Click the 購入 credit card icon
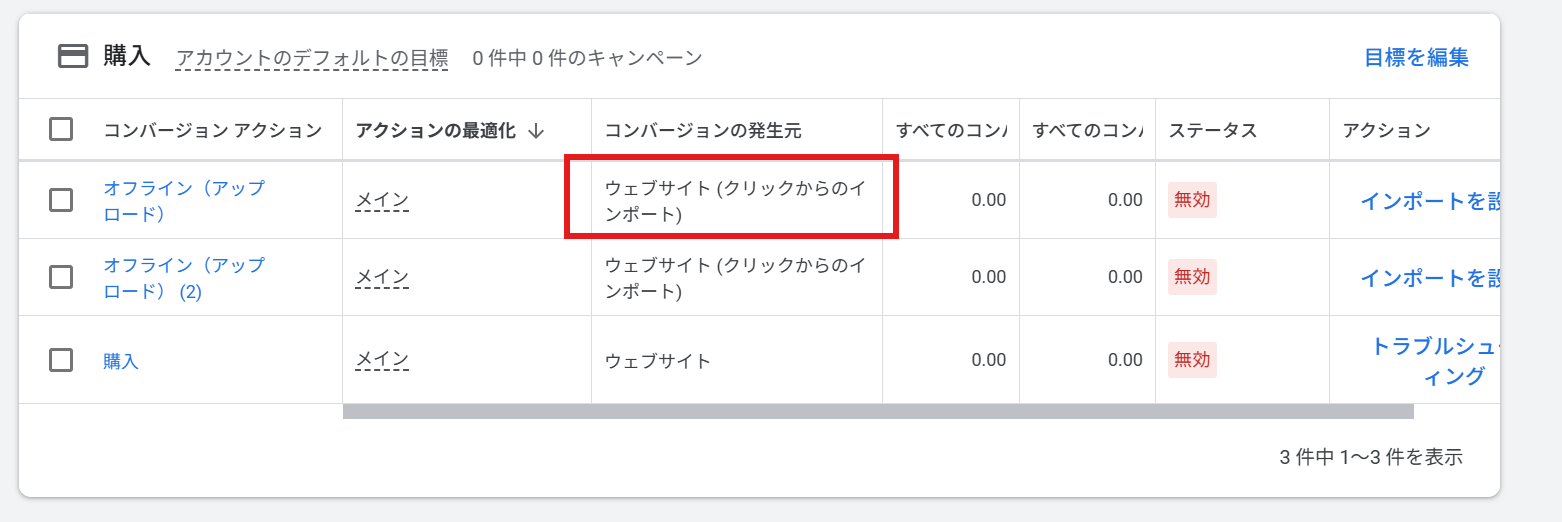Viewport: 1562px width, 522px height. tap(73, 56)
